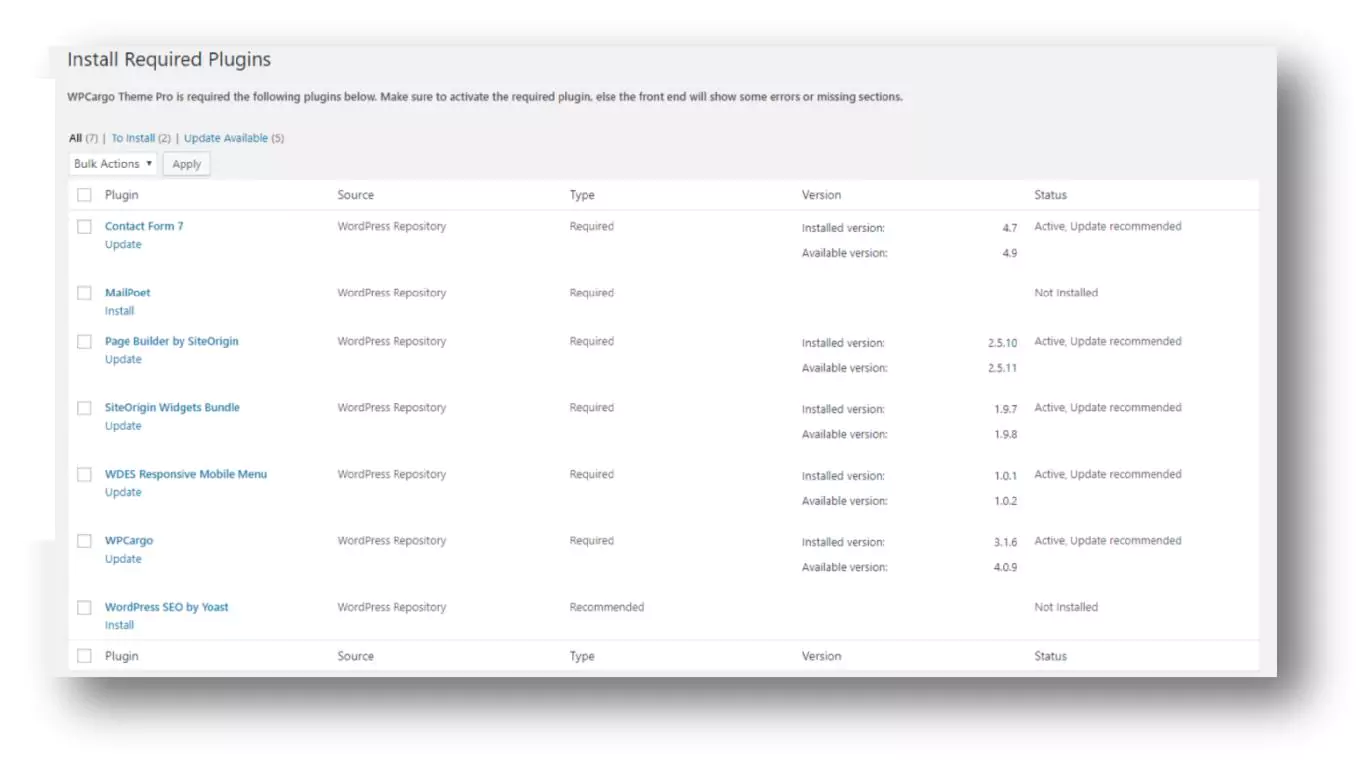Click Contact Form 7 installed version 4.7

click(x=1010, y=228)
